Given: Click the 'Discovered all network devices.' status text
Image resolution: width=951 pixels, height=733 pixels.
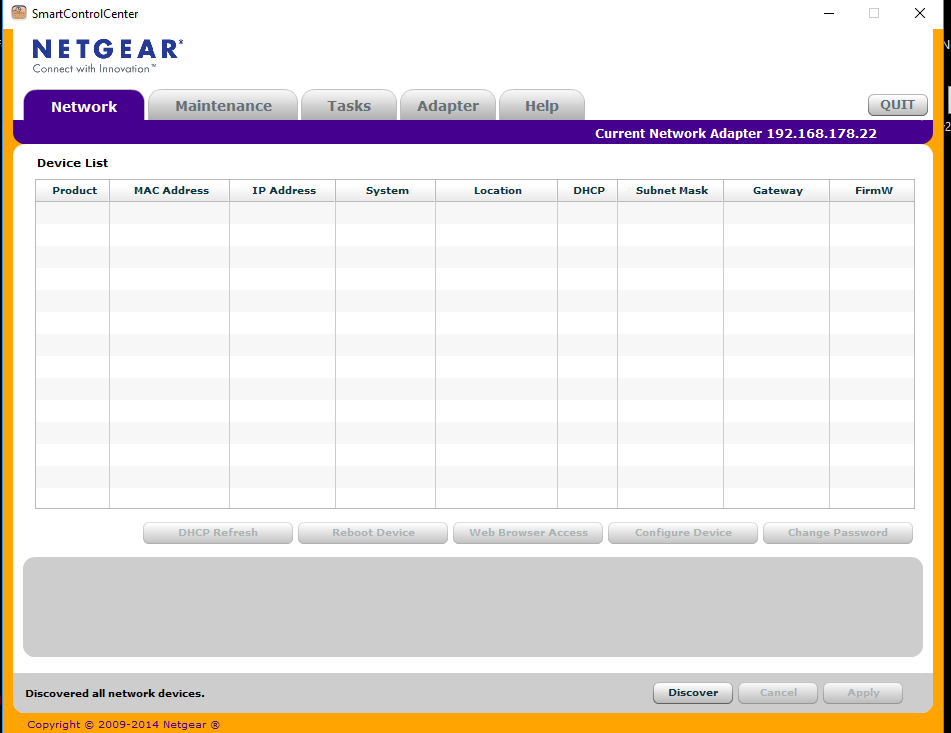Looking at the screenshot, I should click(115, 694).
